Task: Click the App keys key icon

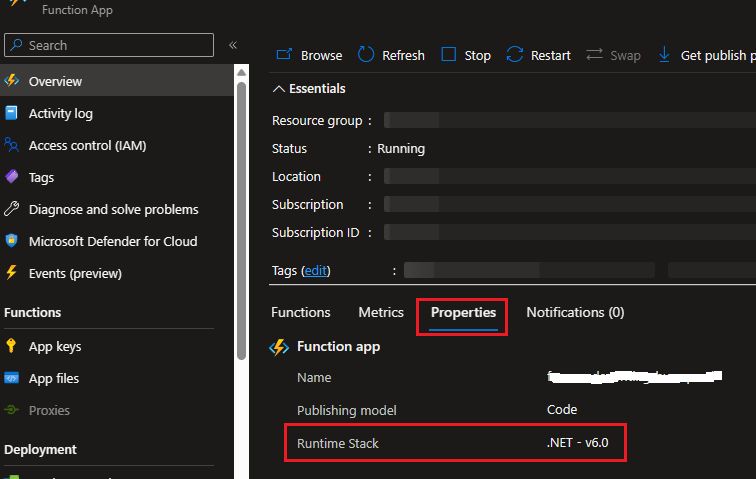Action: point(11,345)
